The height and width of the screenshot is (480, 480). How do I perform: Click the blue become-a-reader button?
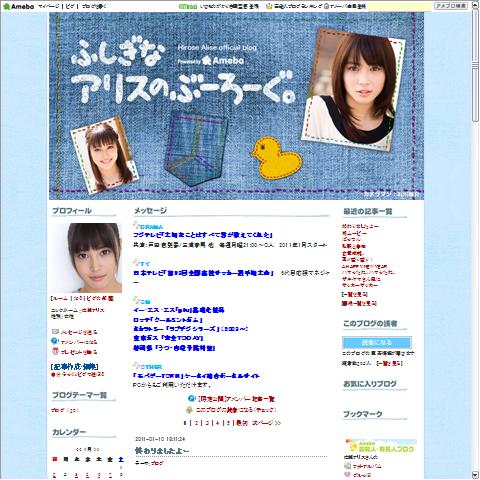tap(377, 342)
